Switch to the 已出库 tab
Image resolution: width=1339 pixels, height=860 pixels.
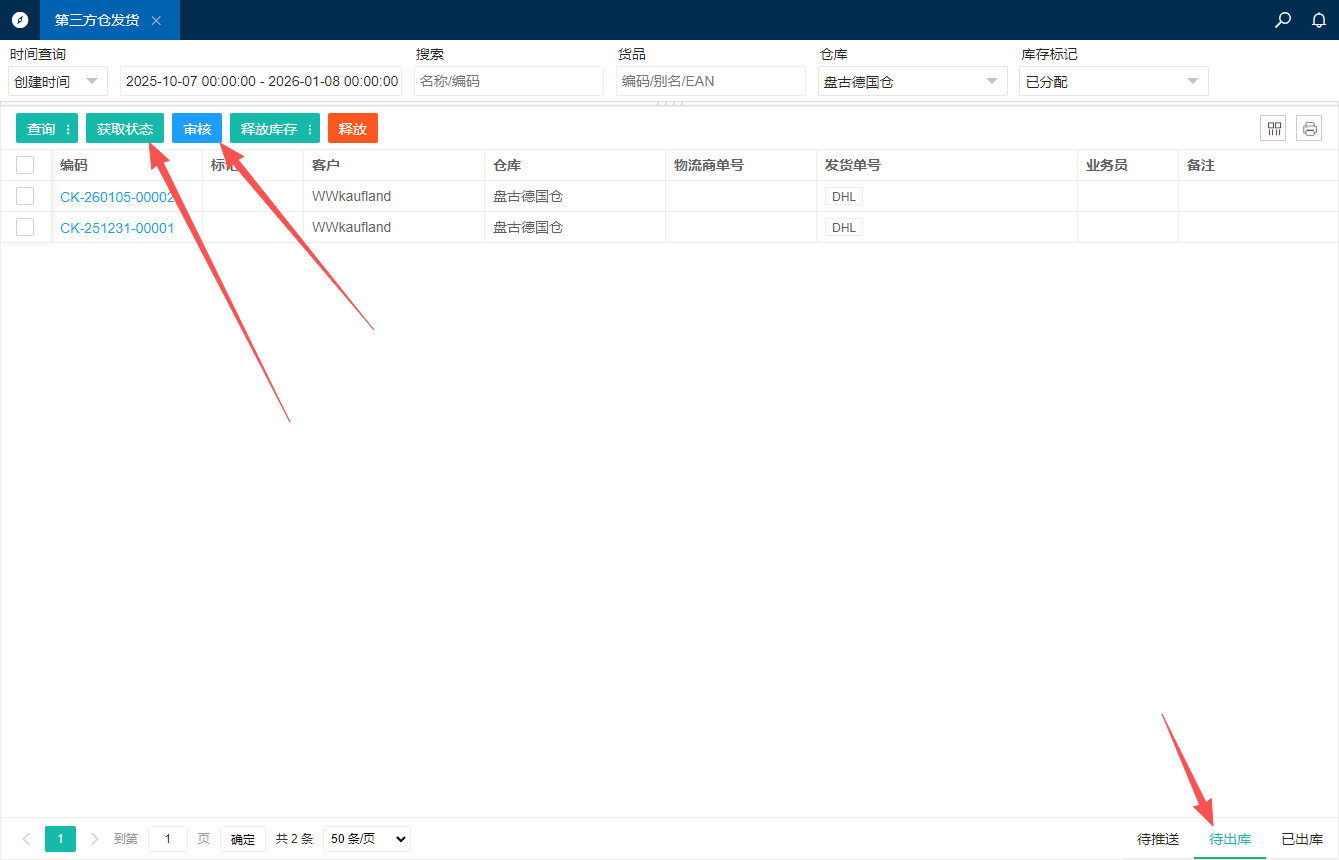coord(1302,839)
